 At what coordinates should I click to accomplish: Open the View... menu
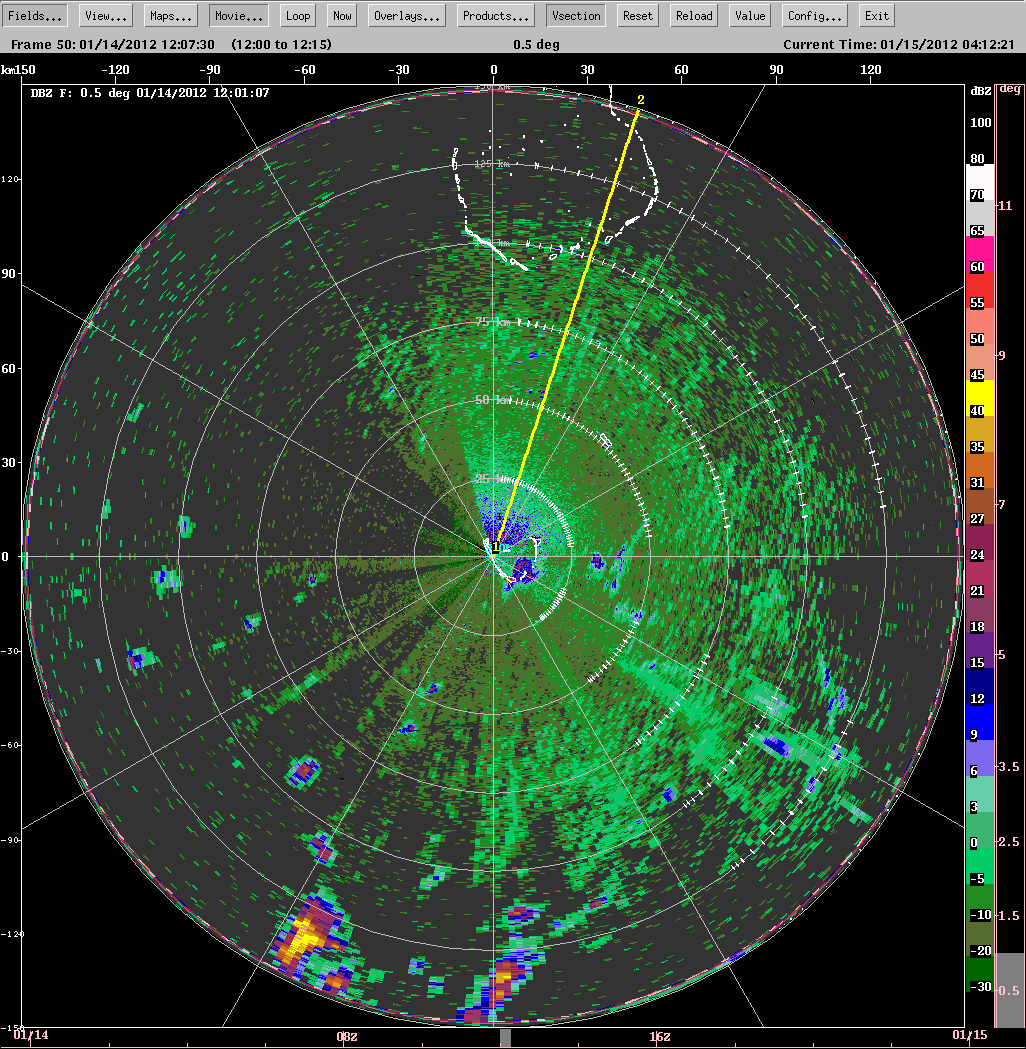point(104,15)
